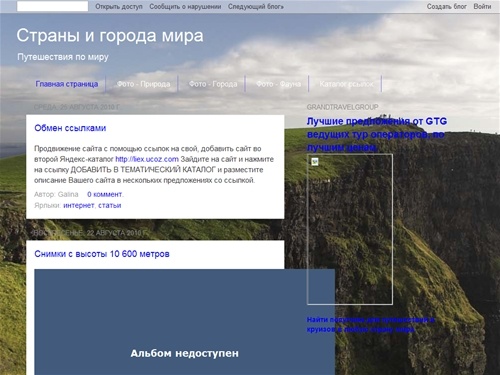Image resolution: width=500 pixels, height=375 pixels.
Task: Select the 'Главная страница' tab
Action: tap(67, 84)
